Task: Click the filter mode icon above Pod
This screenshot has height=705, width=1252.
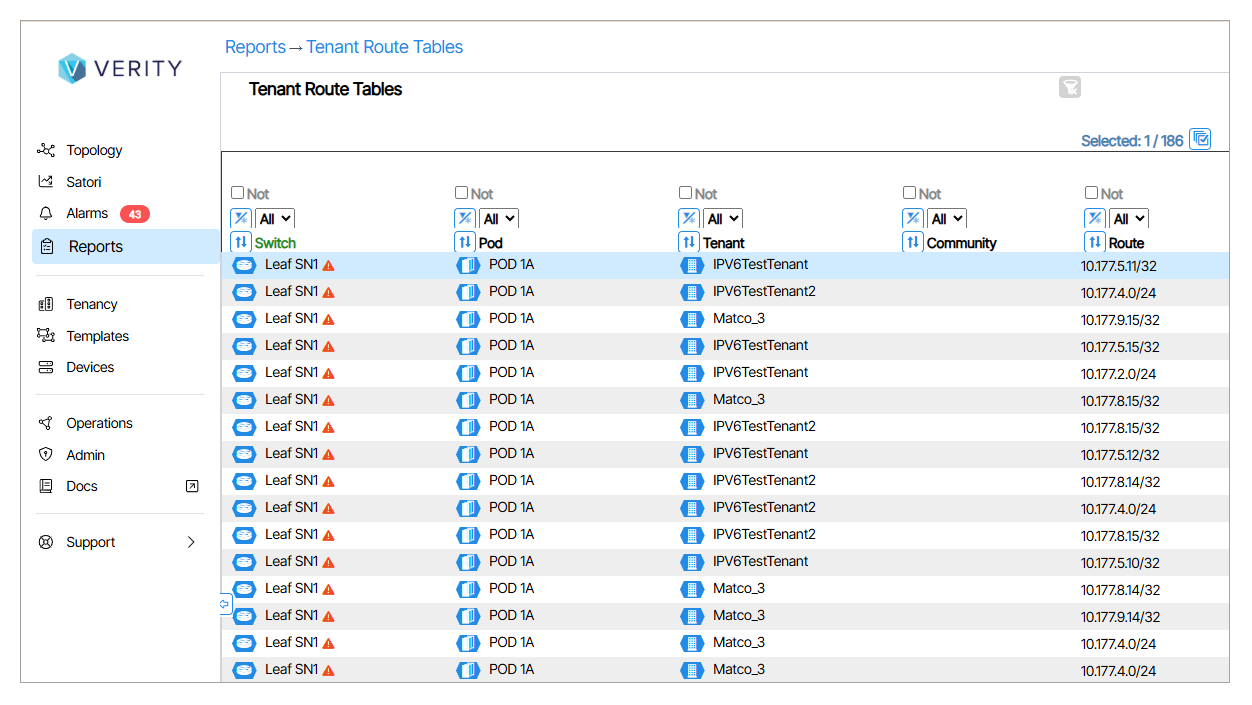Action: point(465,218)
